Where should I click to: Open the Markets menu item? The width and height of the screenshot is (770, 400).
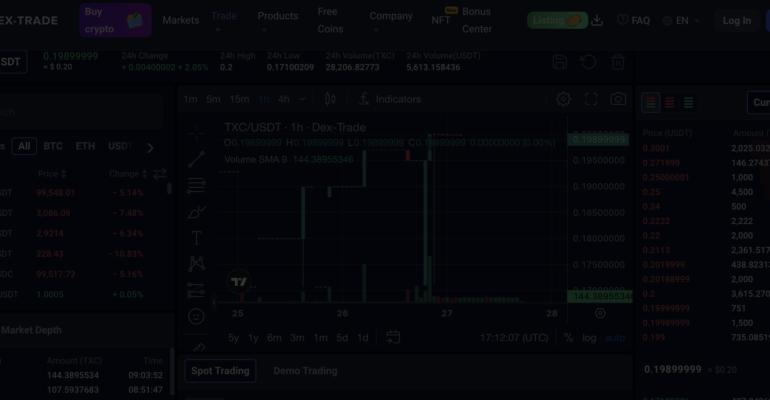tap(181, 20)
